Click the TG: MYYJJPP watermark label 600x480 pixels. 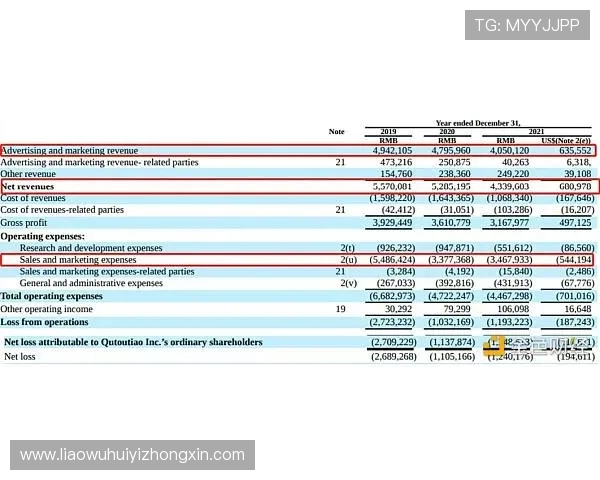coord(527,26)
